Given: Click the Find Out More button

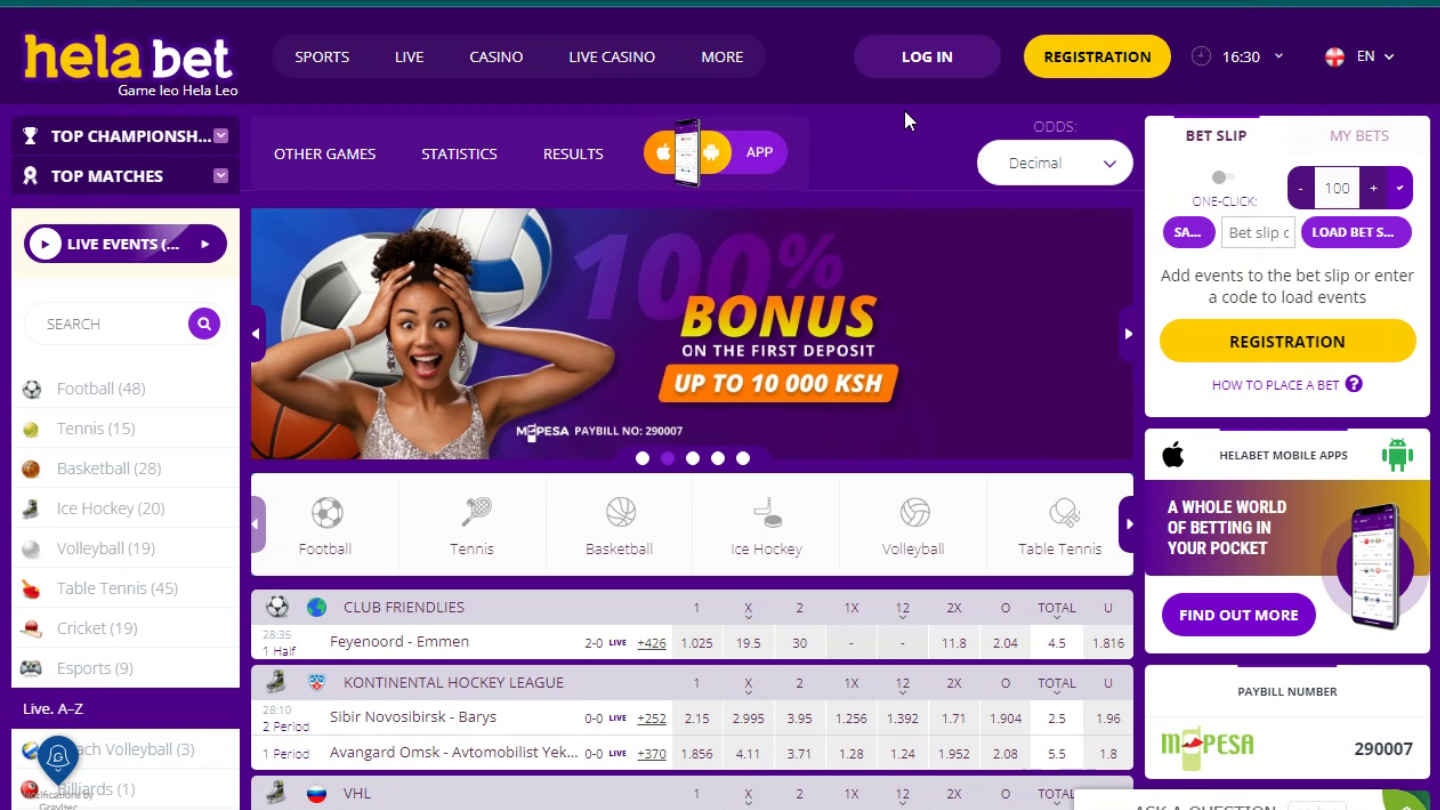Looking at the screenshot, I should click(1238, 615).
